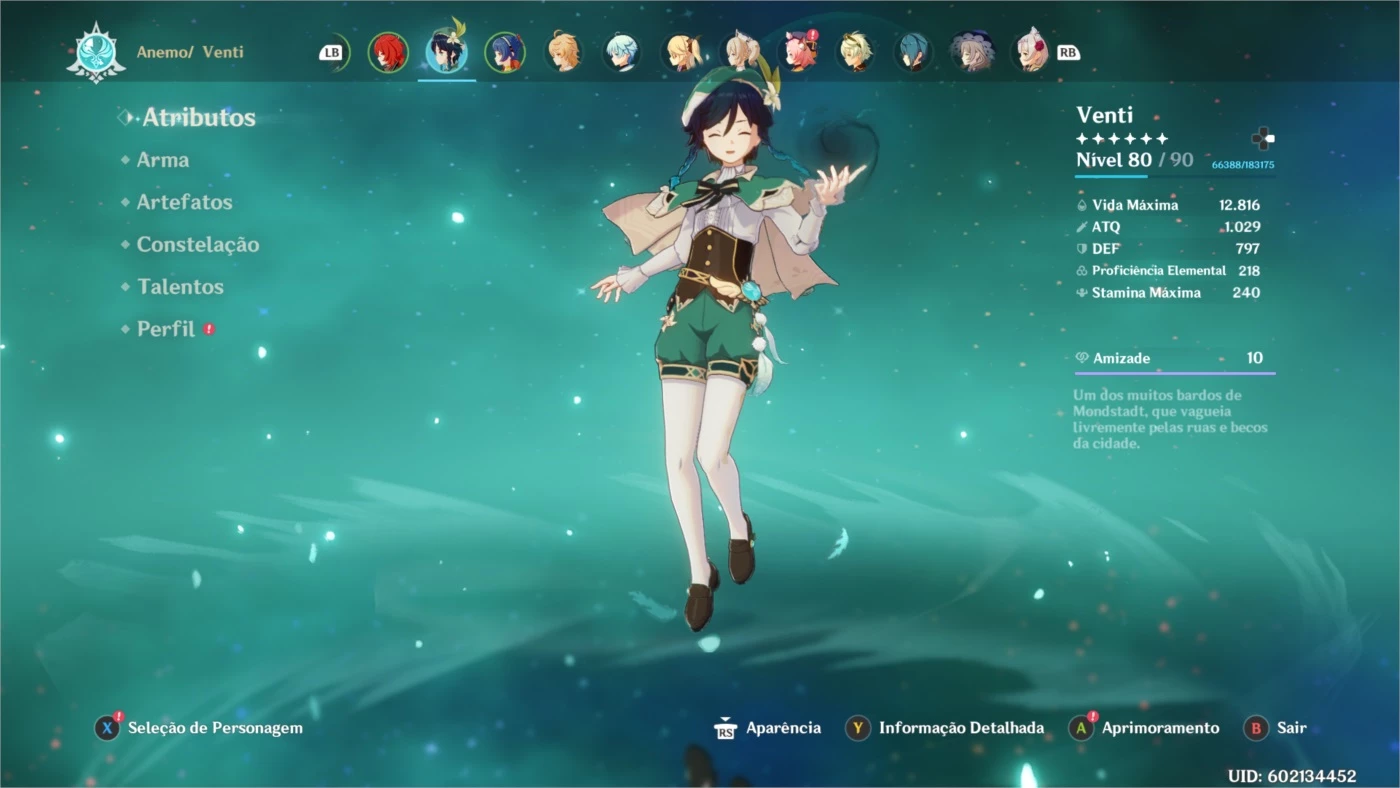Select the pale-blonde portrait with green-tinted hair
Image resolution: width=1400 pixels, height=788 pixels.
pos(855,52)
